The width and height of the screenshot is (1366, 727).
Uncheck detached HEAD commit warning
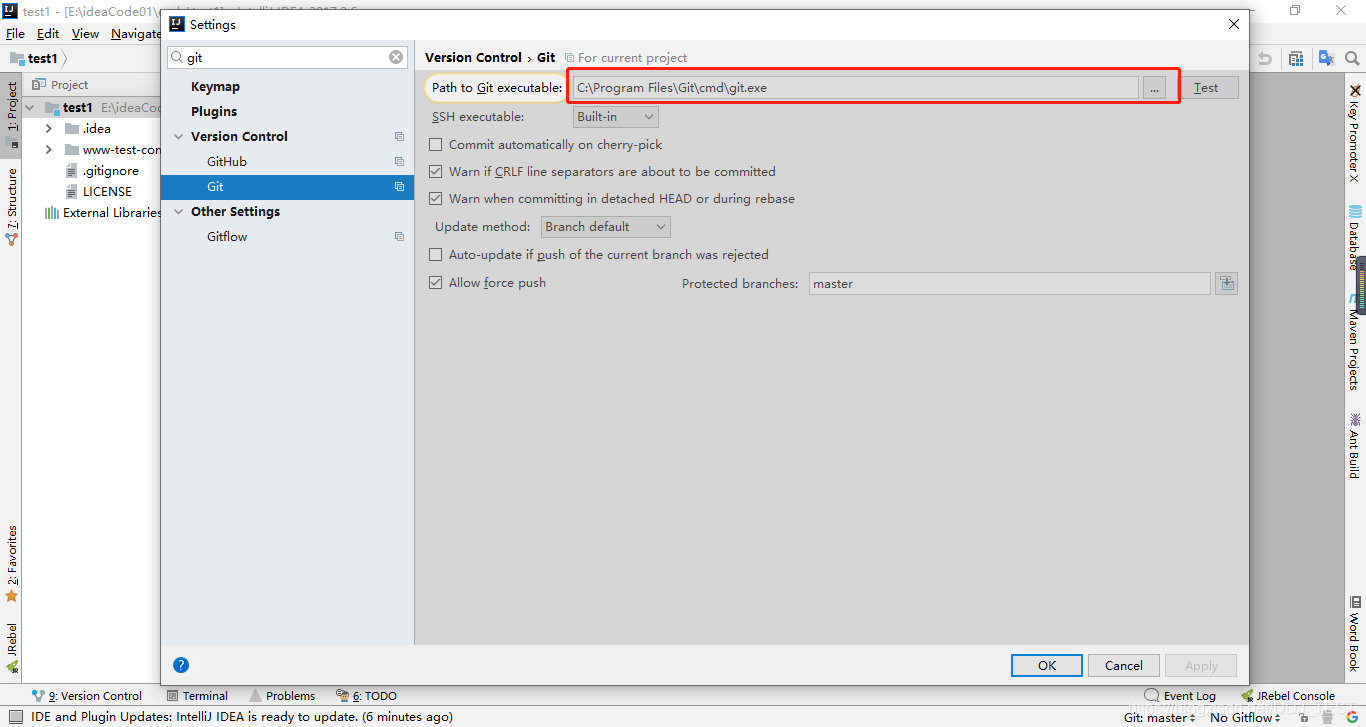[x=435, y=199]
